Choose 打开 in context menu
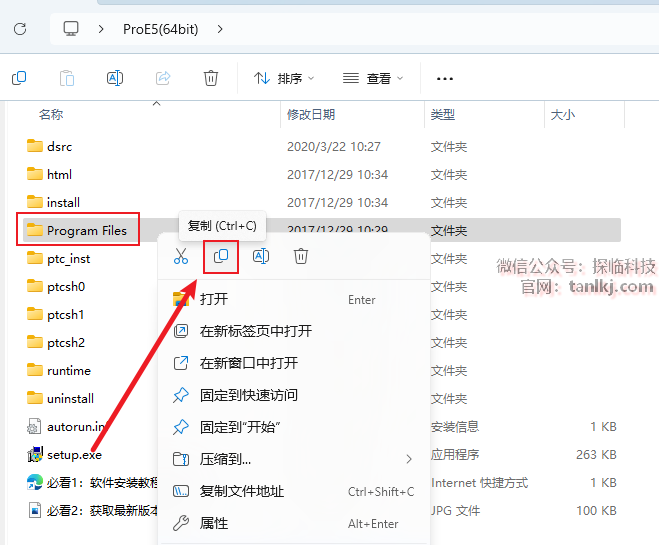This screenshot has height=545, width=659. 294,299
